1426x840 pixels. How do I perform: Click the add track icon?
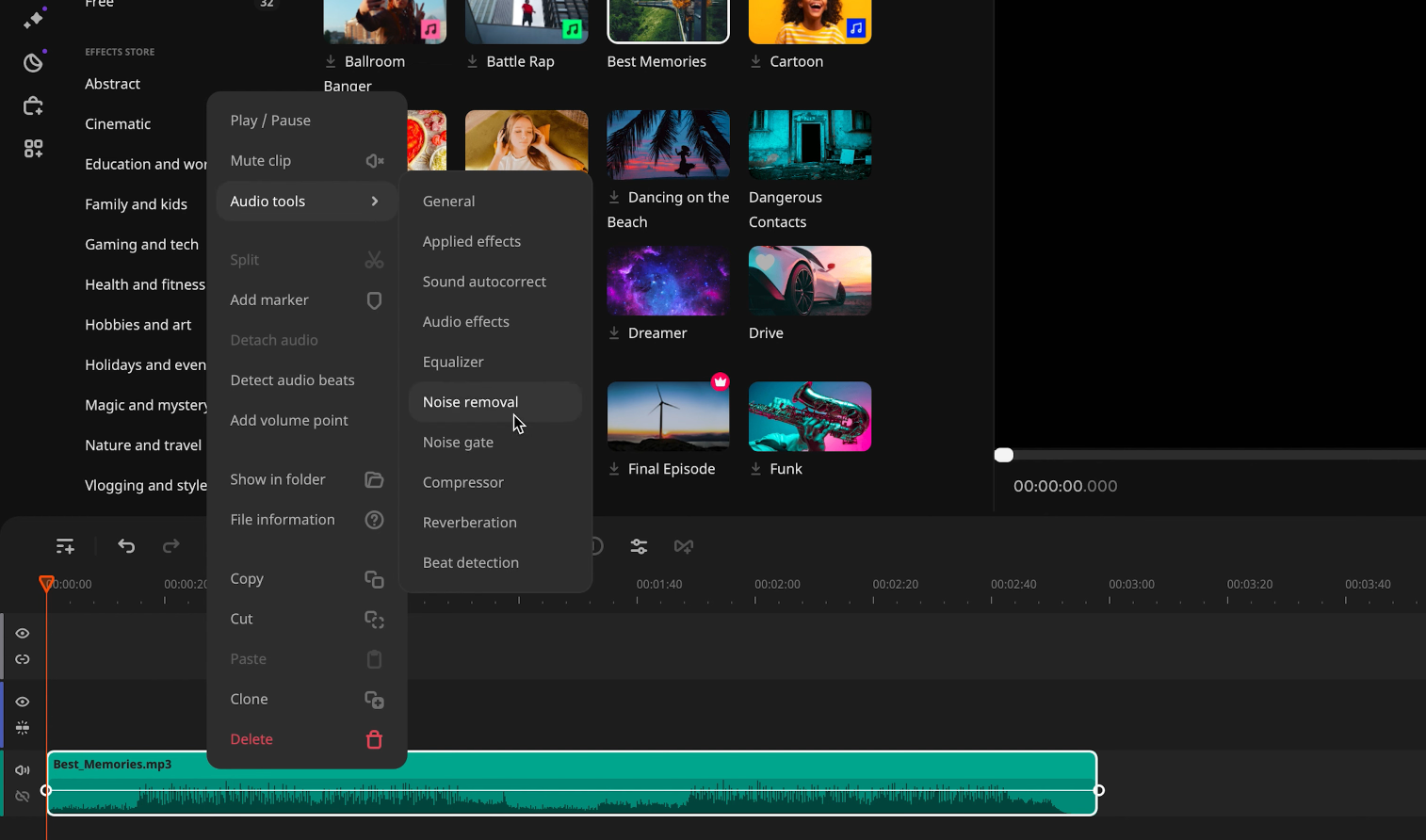pyautogui.click(x=65, y=546)
